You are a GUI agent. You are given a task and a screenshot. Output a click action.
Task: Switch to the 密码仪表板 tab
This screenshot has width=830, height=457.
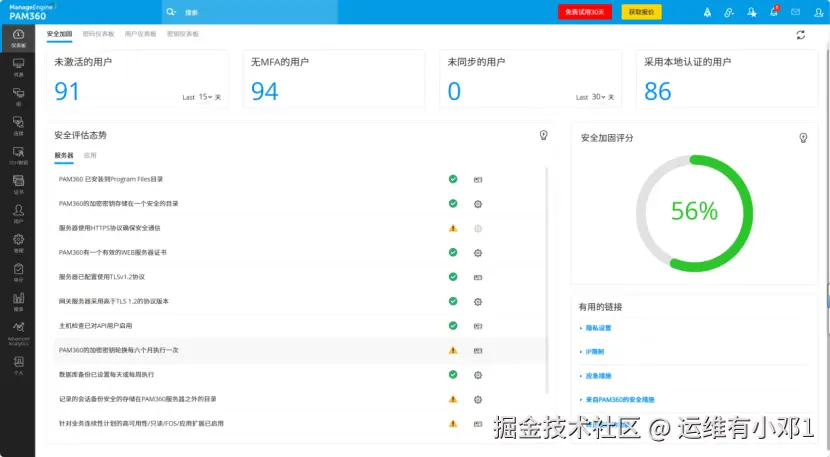click(x=98, y=34)
